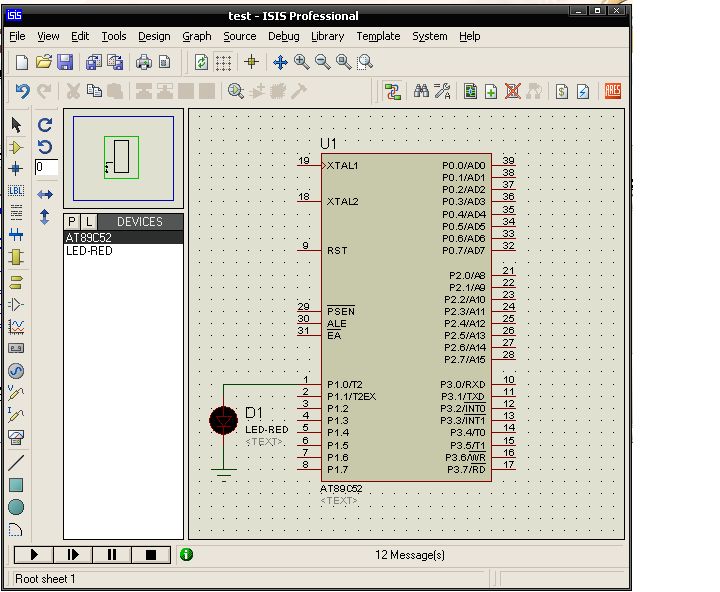Open the Bill of Materials icon

[x=562, y=91]
